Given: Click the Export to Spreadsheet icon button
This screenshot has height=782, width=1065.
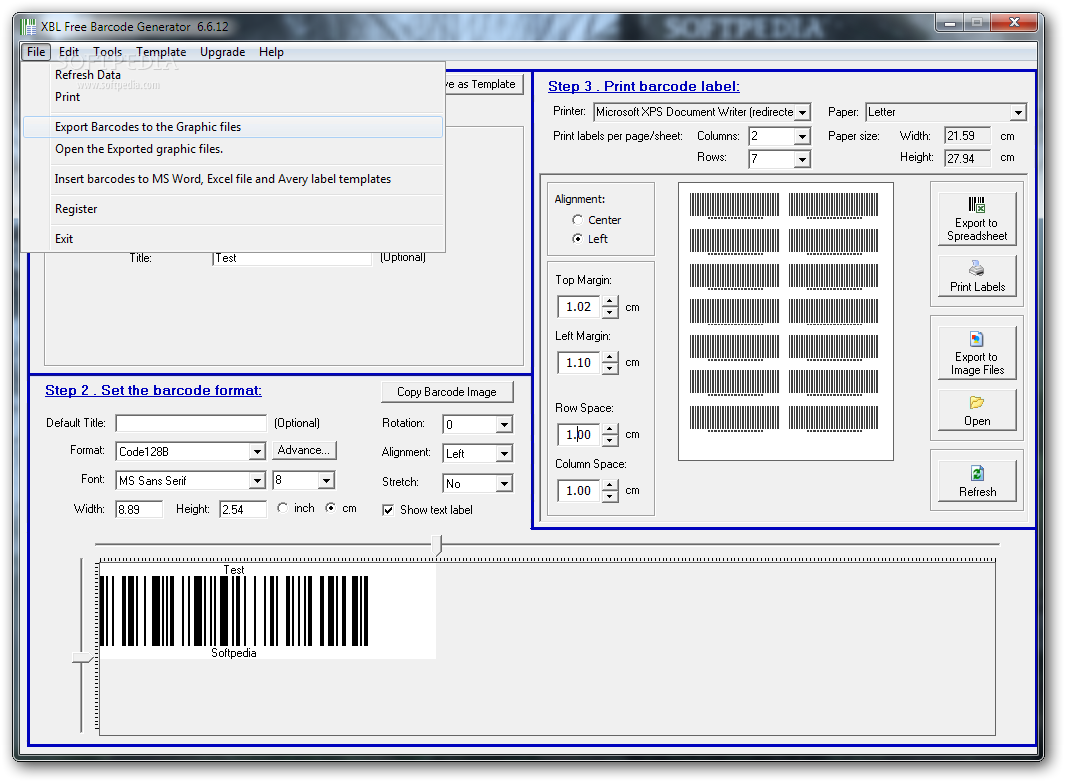Looking at the screenshot, I should coord(977,219).
